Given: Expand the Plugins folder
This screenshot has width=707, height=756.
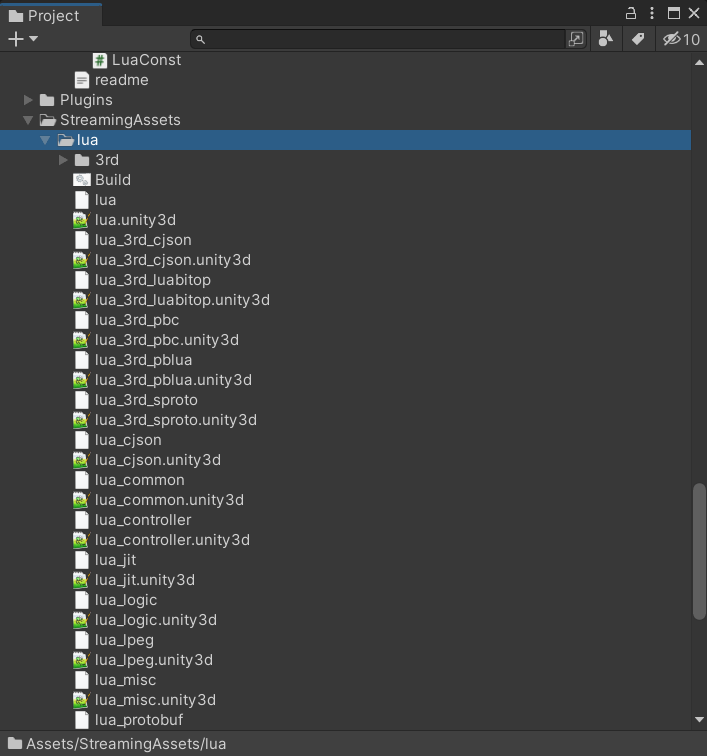Looking at the screenshot, I should click(28, 100).
